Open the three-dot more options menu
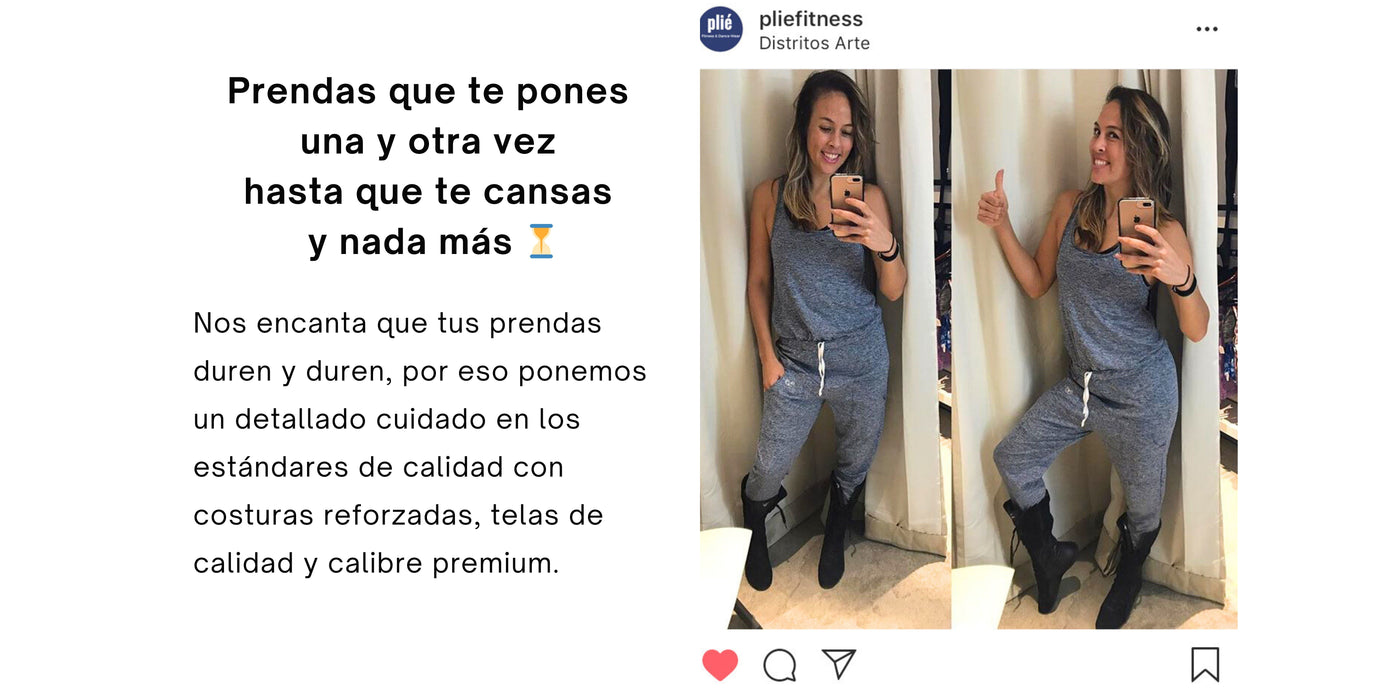Image resolution: width=1400 pixels, height=700 pixels. pyautogui.click(x=1207, y=29)
